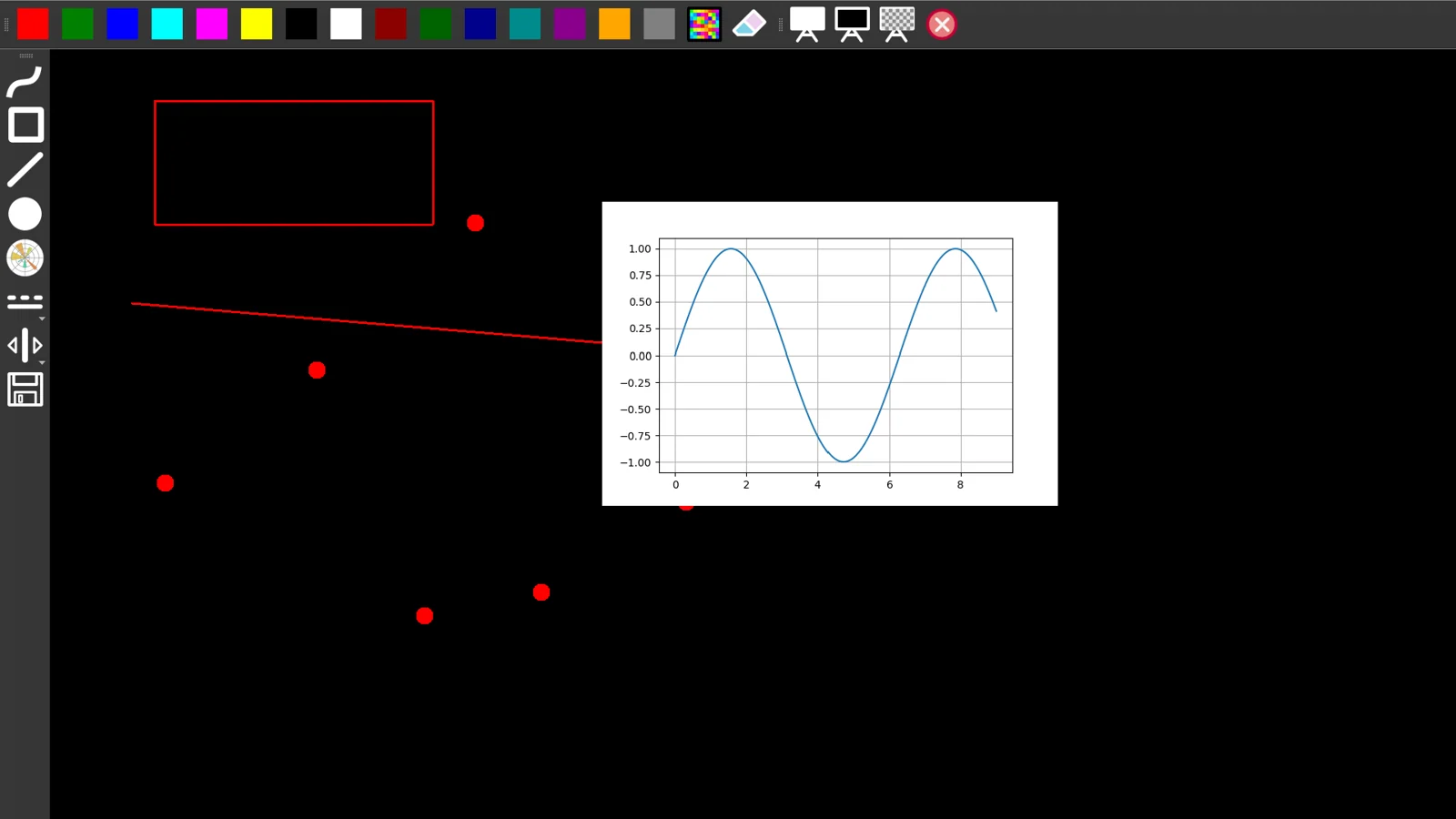Viewport: 1456px width, 819px height.
Task: Open the chart insertion tool
Action: [25, 258]
